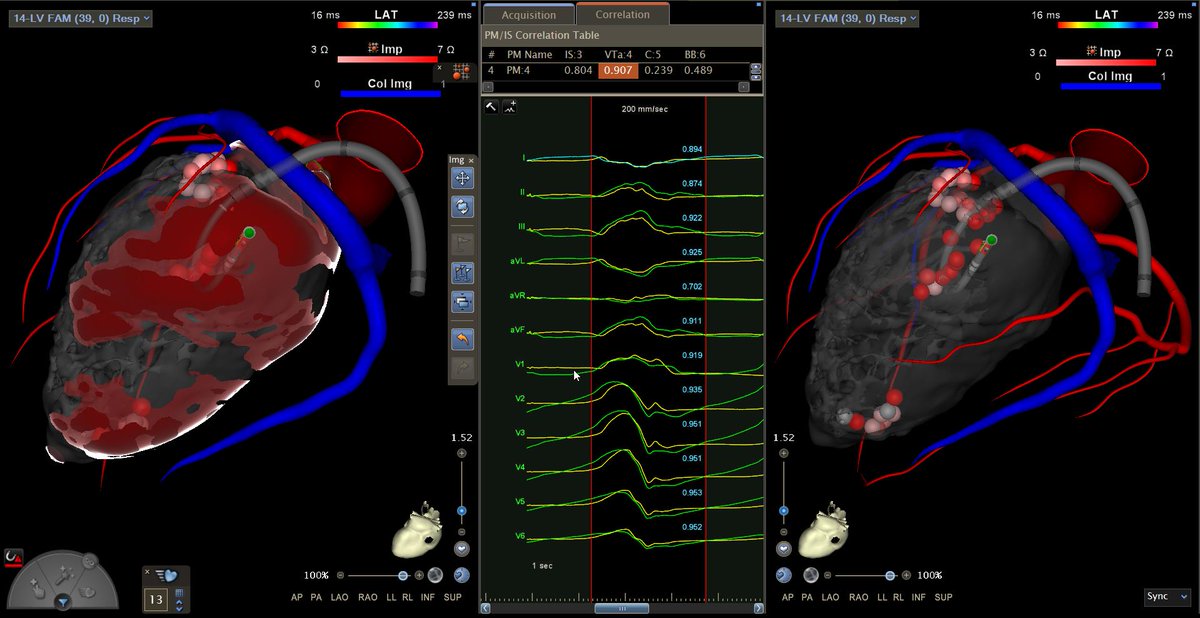The height and width of the screenshot is (618, 1200).
Task: Click right viewer vertical zoom slider handle
Action: [784, 511]
